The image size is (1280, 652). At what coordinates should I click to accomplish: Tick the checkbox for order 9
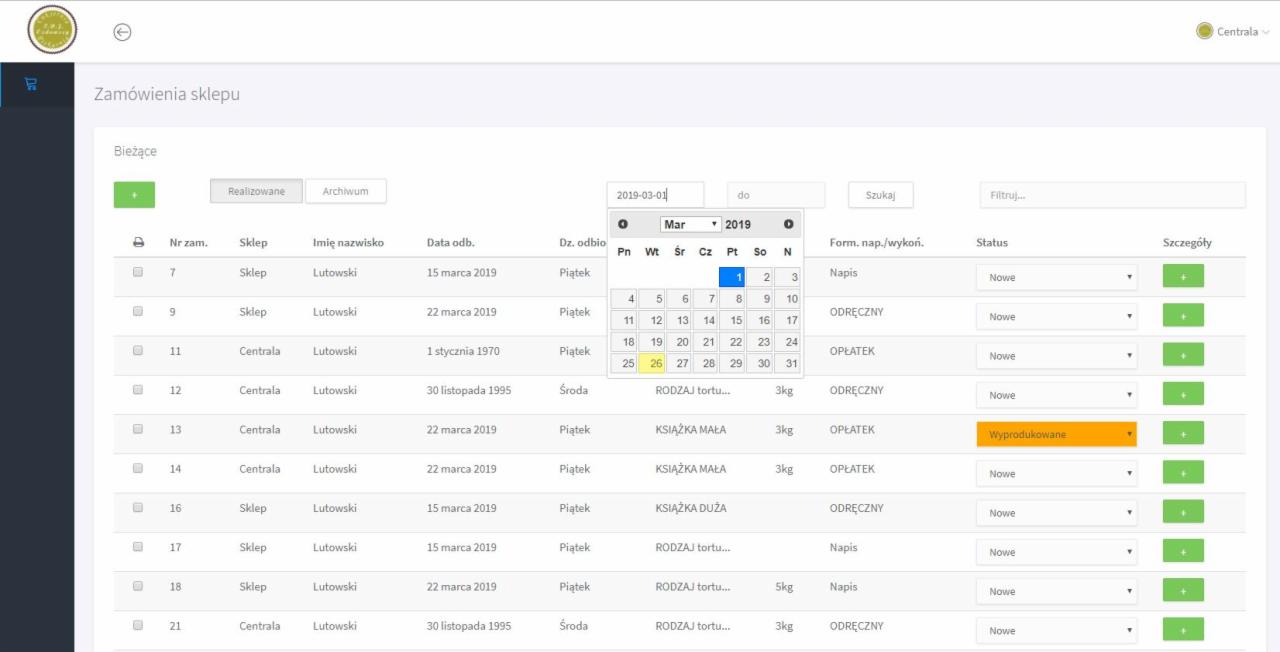click(x=138, y=311)
